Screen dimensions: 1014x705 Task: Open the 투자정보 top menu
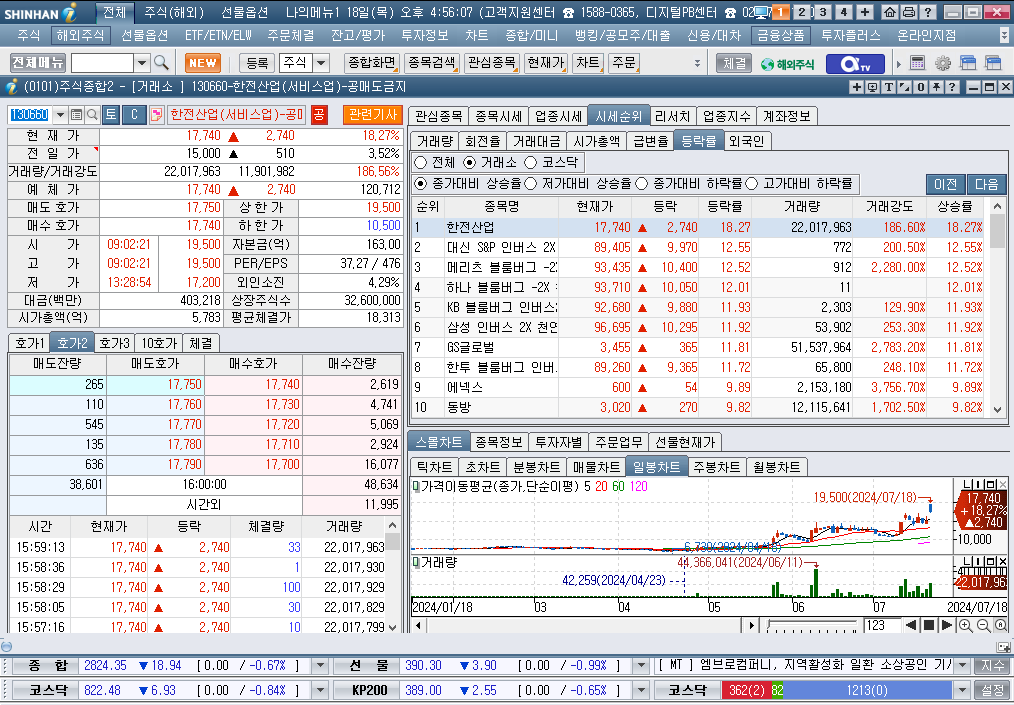(424, 36)
